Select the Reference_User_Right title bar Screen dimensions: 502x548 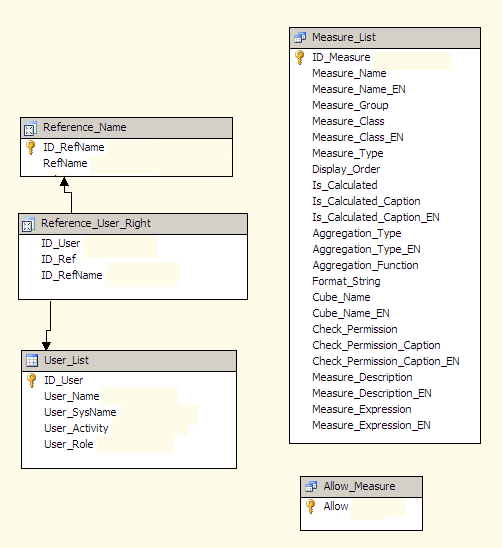tap(133, 224)
